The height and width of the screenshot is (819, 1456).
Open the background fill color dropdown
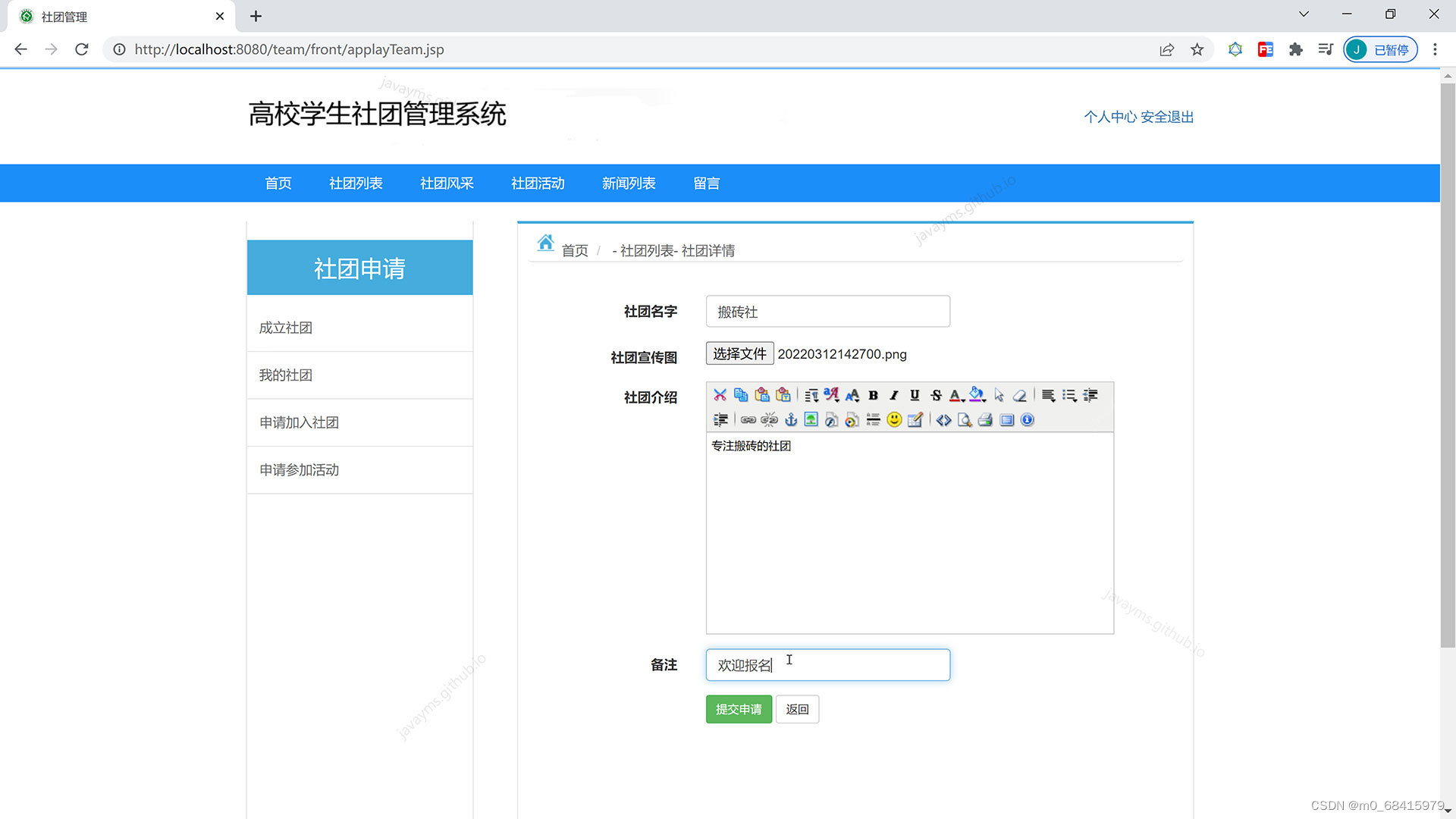tap(977, 395)
